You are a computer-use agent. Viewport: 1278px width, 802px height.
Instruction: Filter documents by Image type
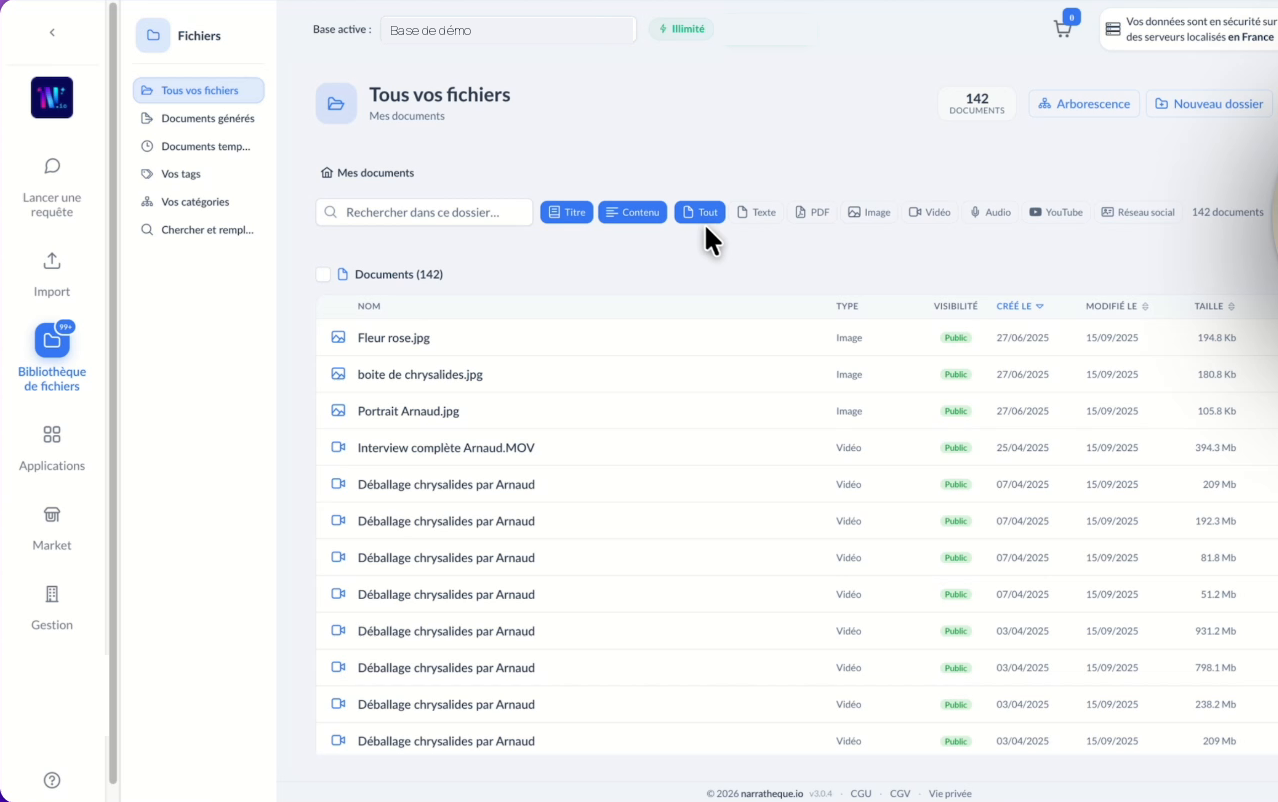tap(869, 212)
